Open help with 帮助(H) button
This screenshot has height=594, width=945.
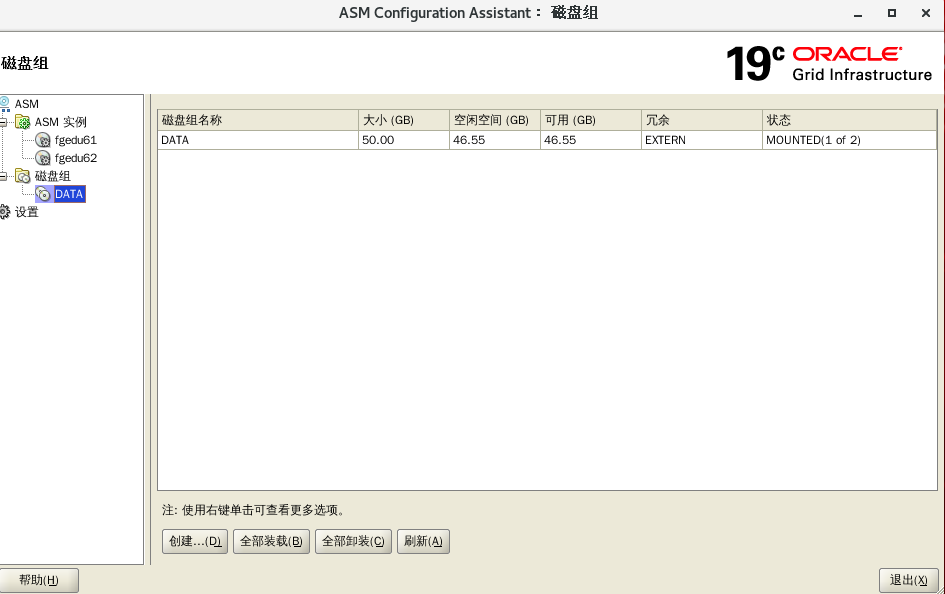[39, 580]
